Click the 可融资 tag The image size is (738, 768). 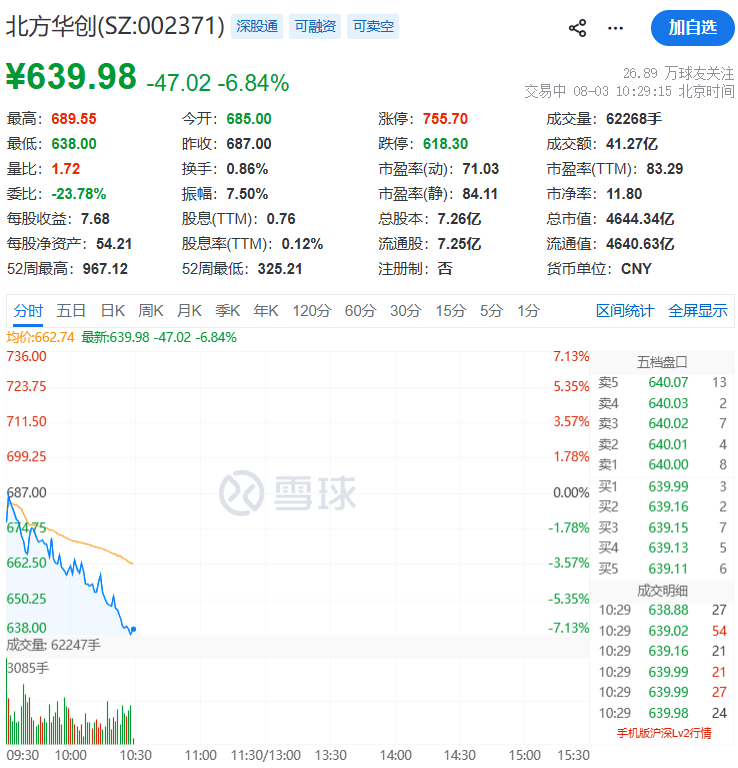coord(315,26)
